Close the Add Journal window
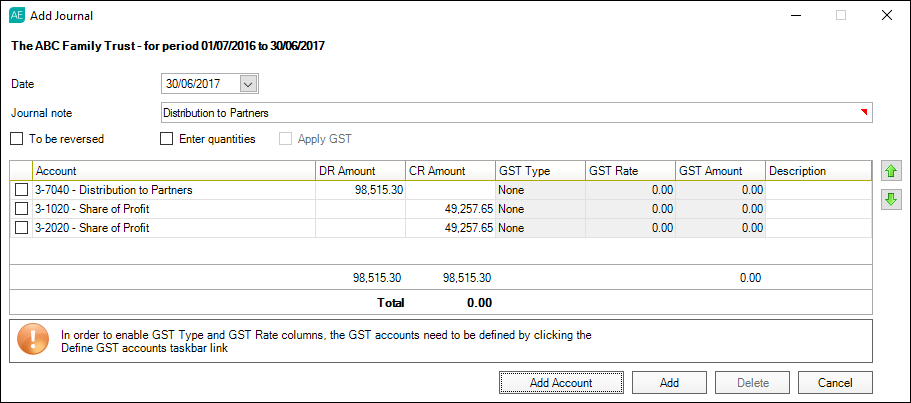This screenshot has height=403, width=911. (886, 16)
